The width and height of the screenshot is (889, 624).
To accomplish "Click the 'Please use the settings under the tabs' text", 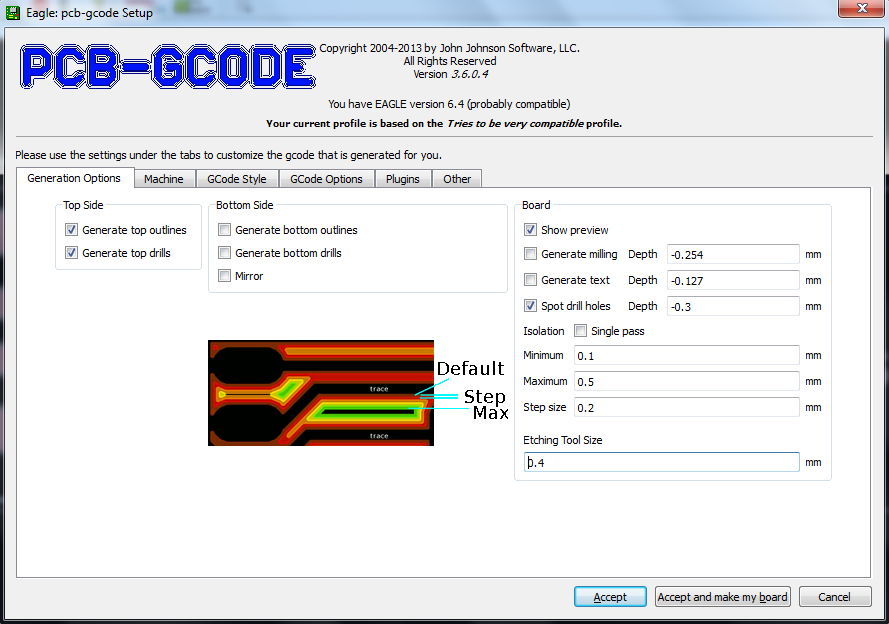I will click(228, 155).
